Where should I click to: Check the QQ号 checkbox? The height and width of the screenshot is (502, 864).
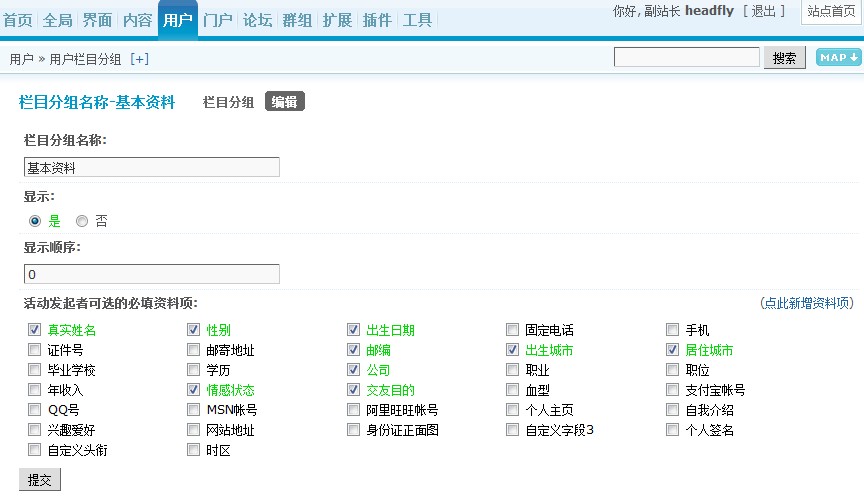34,409
